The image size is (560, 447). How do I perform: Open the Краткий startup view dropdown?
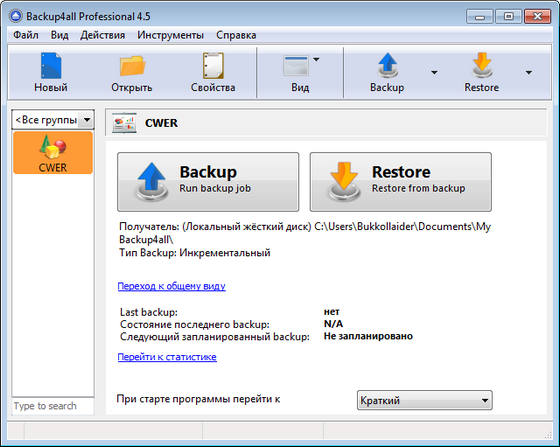(x=425, y=400)
